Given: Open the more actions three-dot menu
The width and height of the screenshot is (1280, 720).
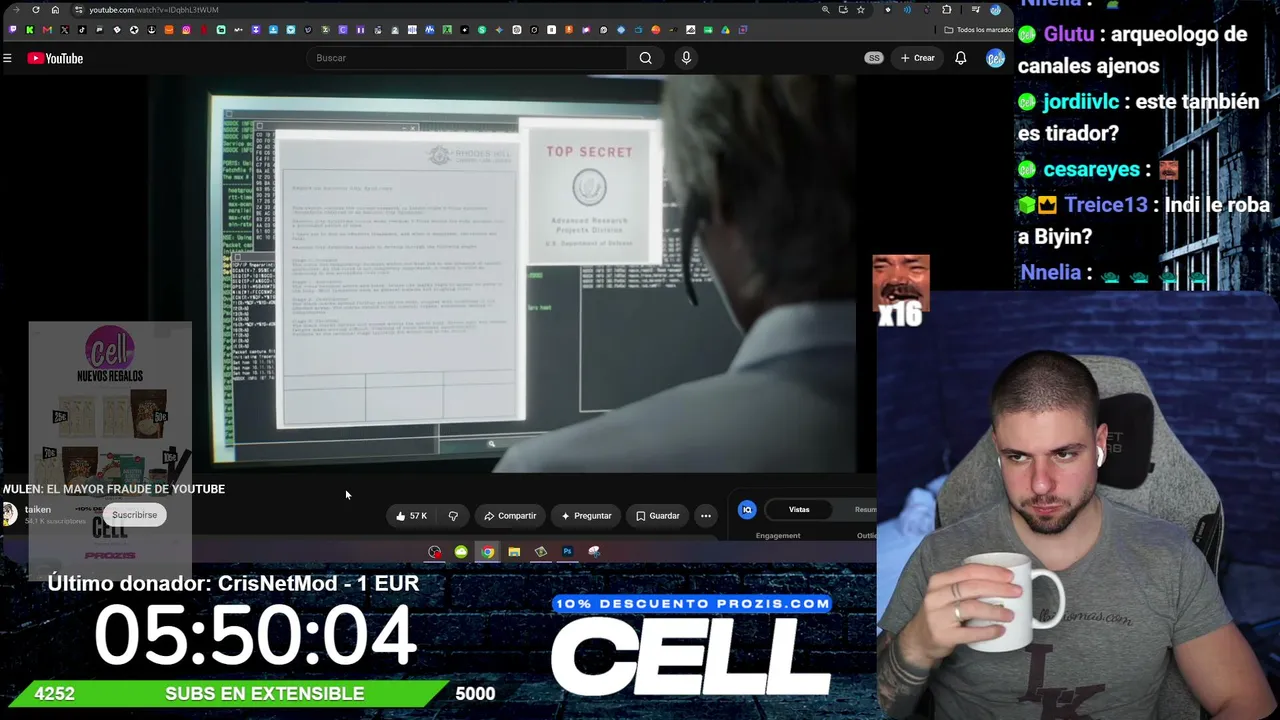Looking at the screenshot, I should 706,516.
